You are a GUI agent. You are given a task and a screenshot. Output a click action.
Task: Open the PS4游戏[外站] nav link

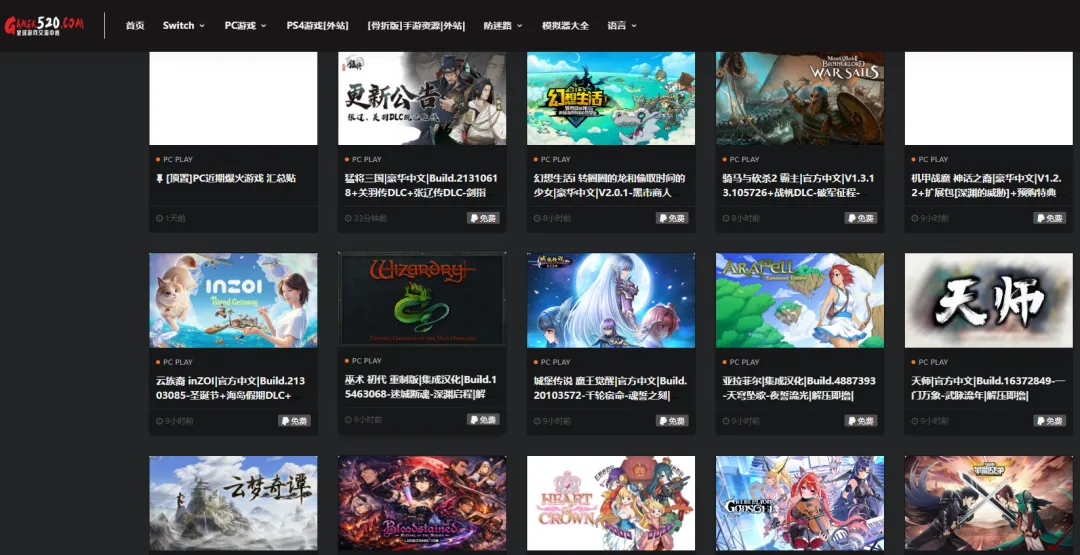click(318, 25)
